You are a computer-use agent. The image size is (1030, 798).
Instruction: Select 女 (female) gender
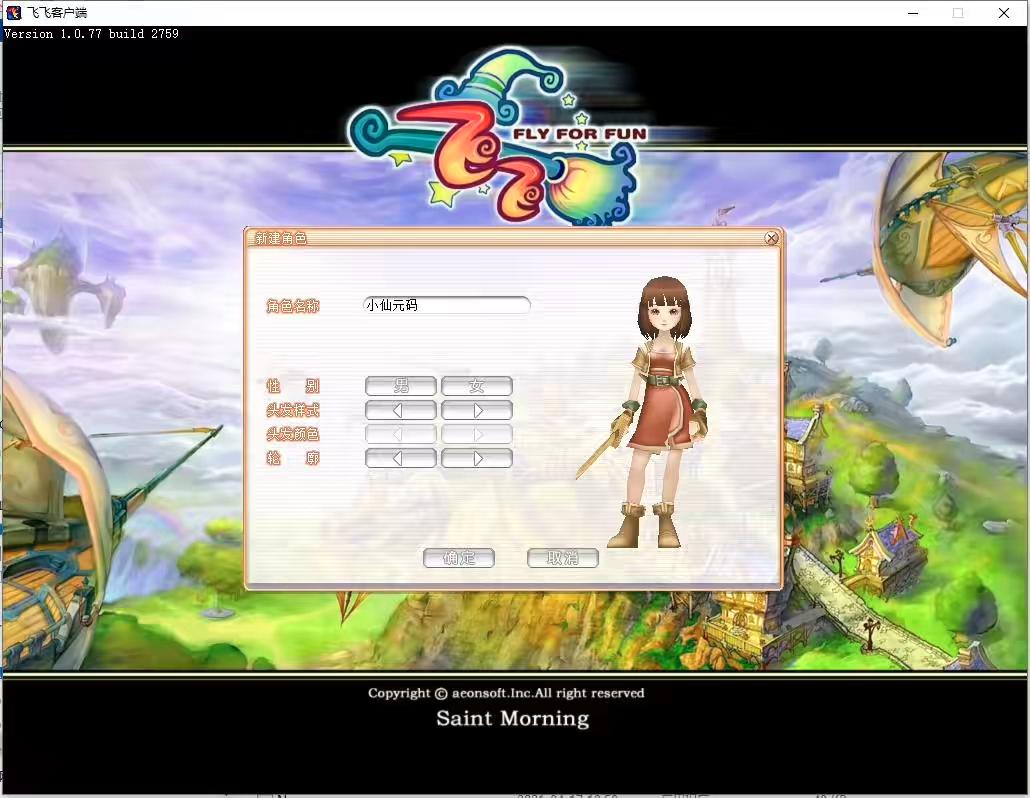pos(477,386)
